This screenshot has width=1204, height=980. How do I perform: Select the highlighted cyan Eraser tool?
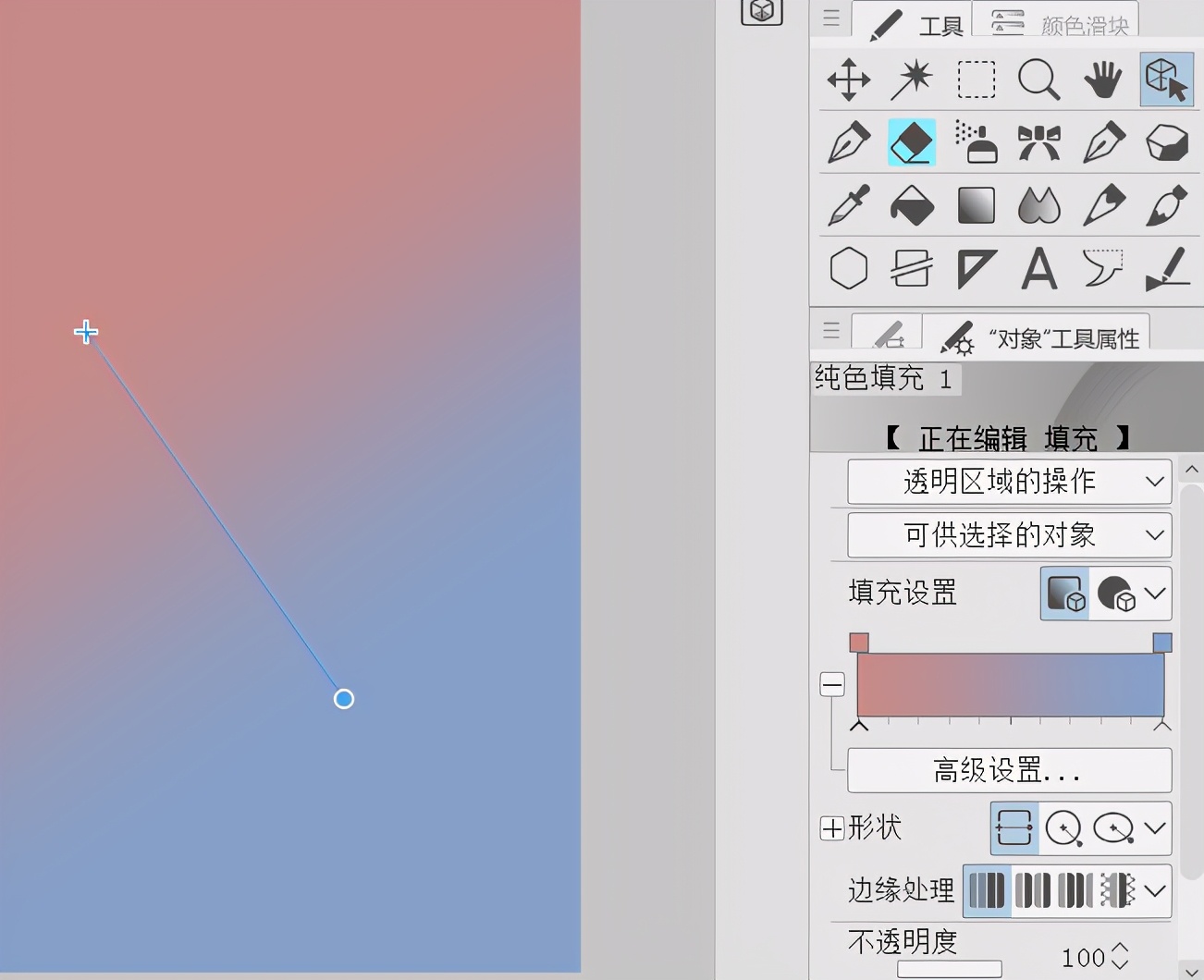912,142
